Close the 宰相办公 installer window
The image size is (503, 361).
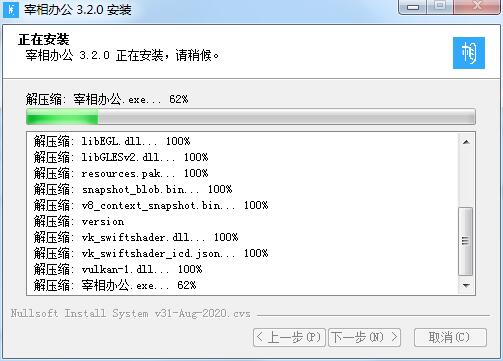[477, 7]
